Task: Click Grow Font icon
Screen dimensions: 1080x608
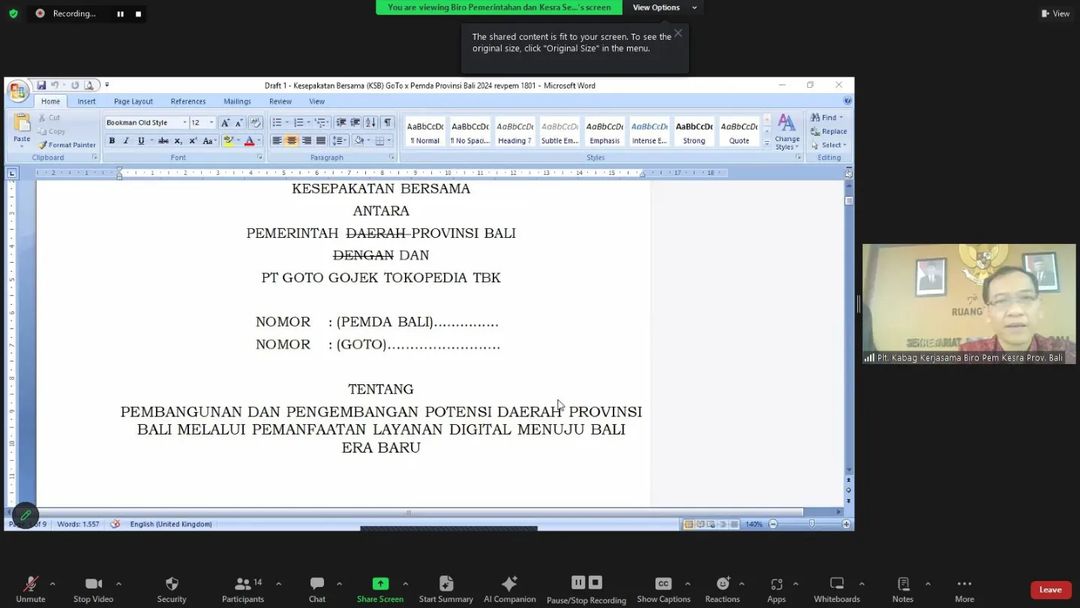Action: click(x=225, y=123)
